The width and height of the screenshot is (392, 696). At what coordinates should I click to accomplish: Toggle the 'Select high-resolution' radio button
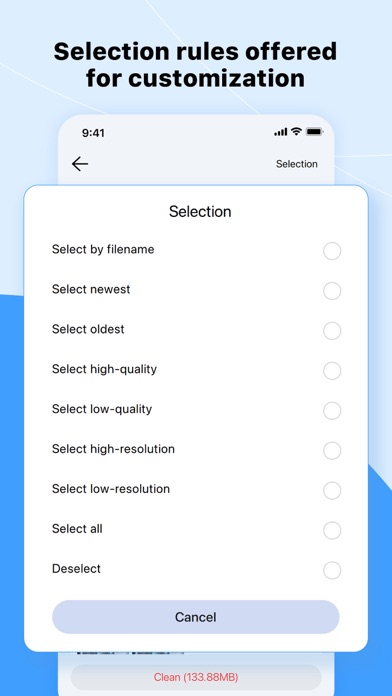tap(332, 451)
